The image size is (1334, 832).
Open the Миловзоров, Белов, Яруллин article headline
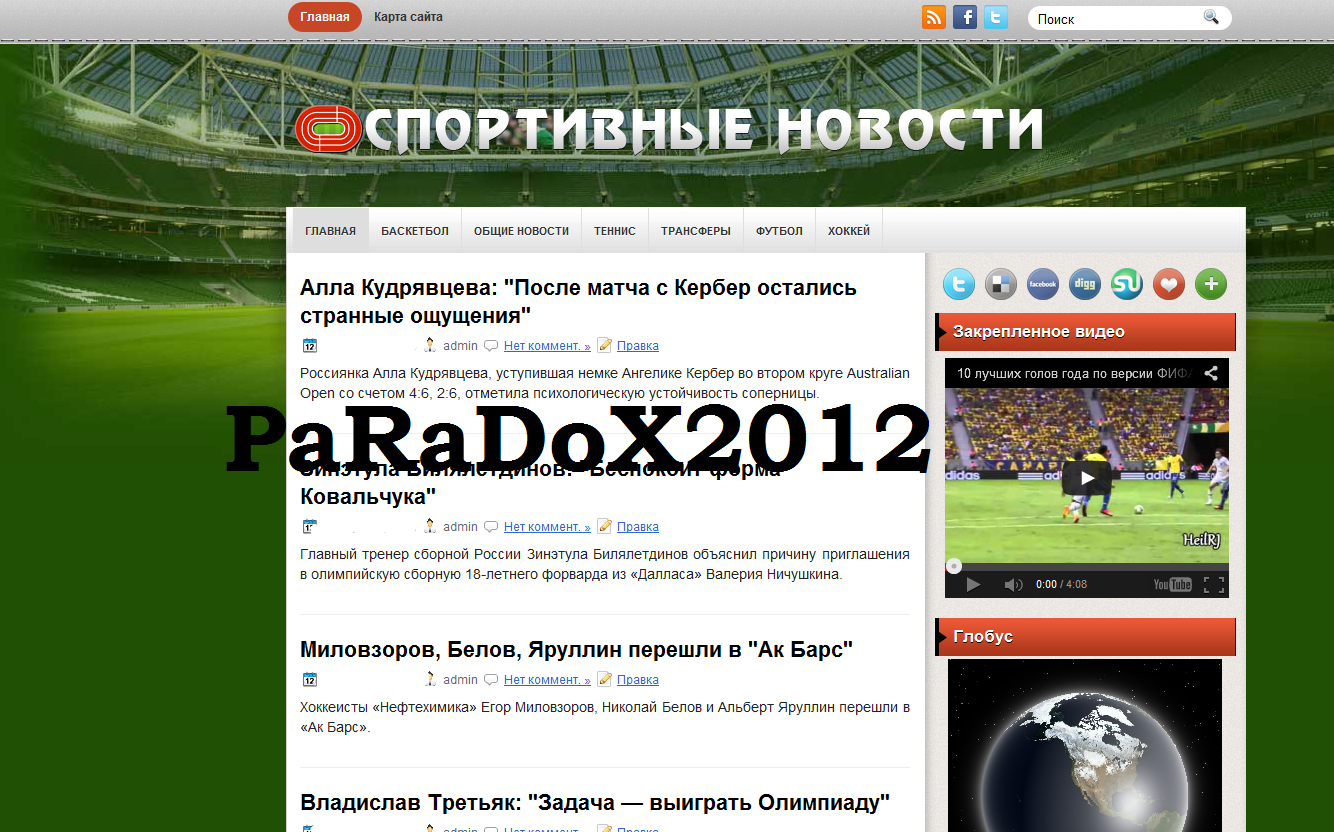point(576,650)
